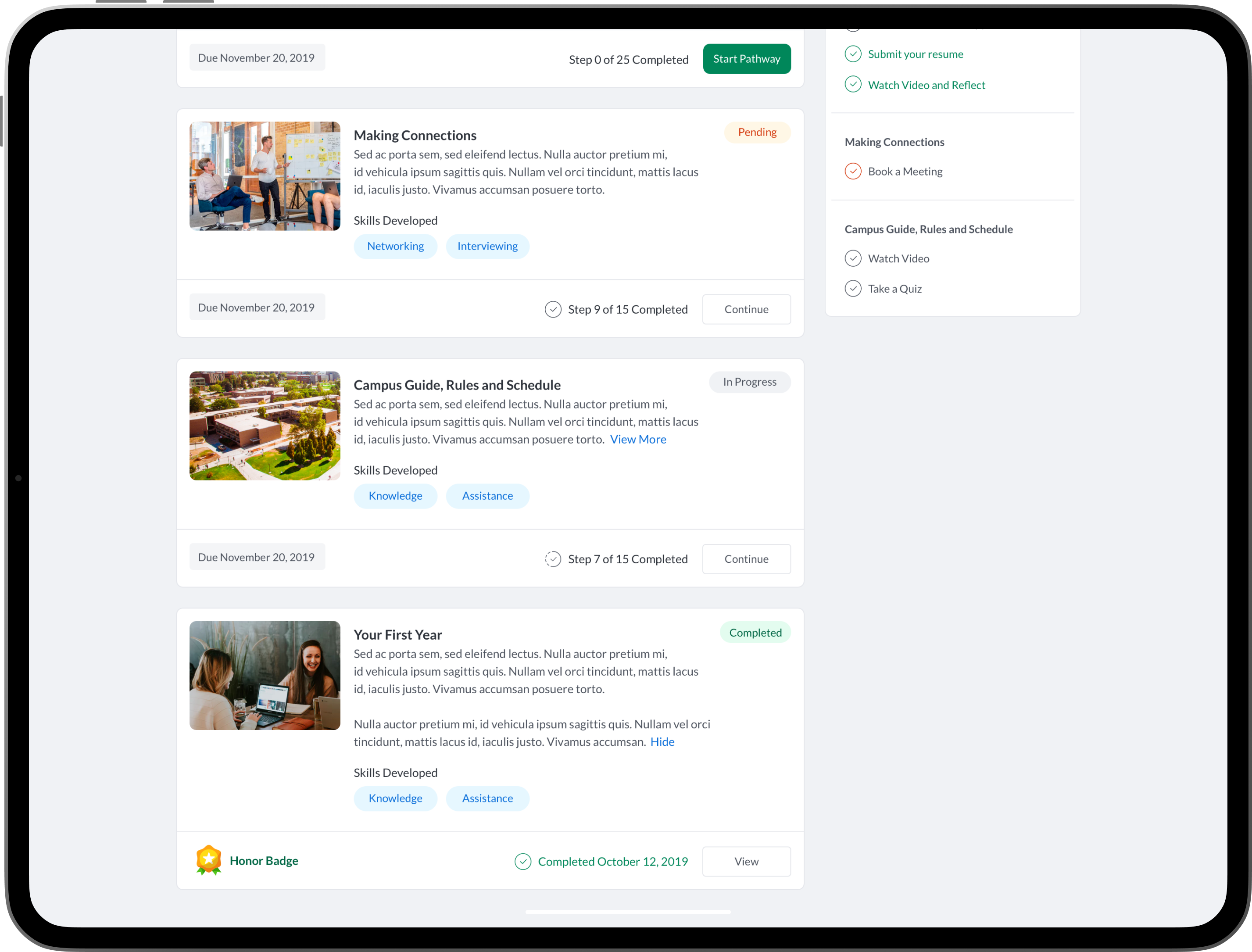The image size is (1252, 952).
Task: Toggle the Take a Quiz check circle
Action: click(853, 288)
